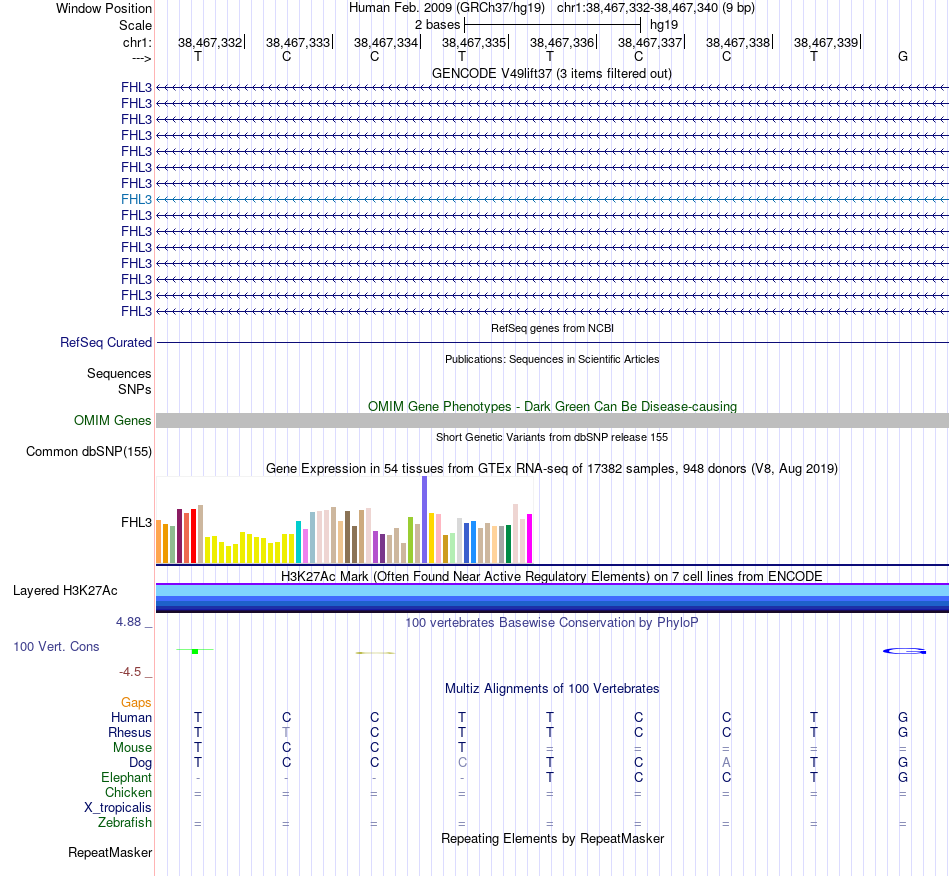Select the Human alignment row label
Screen dimensions: 950x876
coord(131,717)
